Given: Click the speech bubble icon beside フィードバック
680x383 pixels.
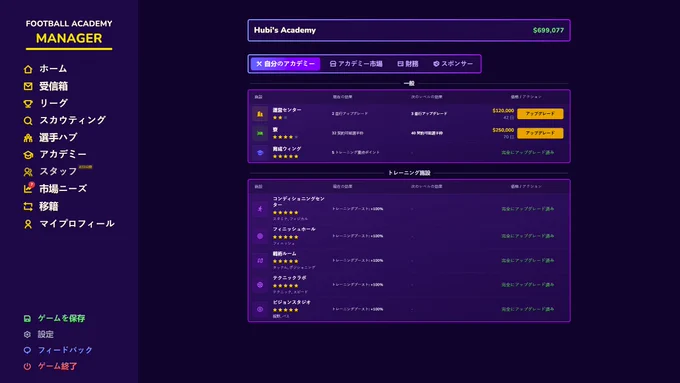Looking at the screenshot, I should pos(27,350).
